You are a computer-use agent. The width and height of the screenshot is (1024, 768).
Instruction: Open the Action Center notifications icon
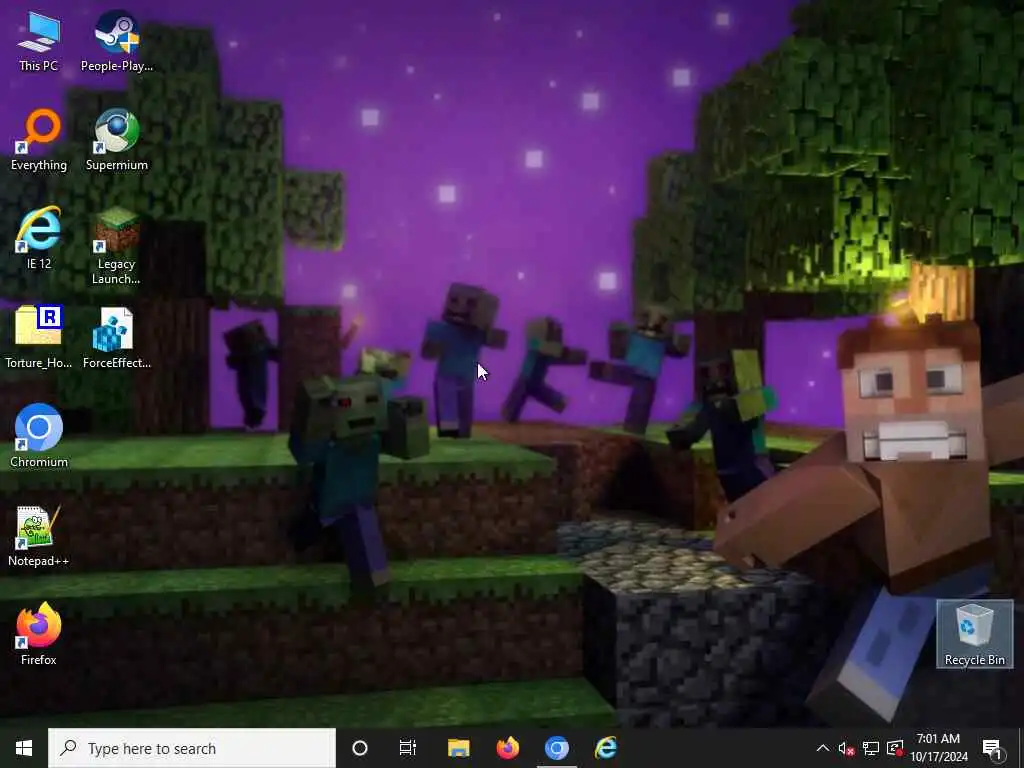tap(993, 748)
